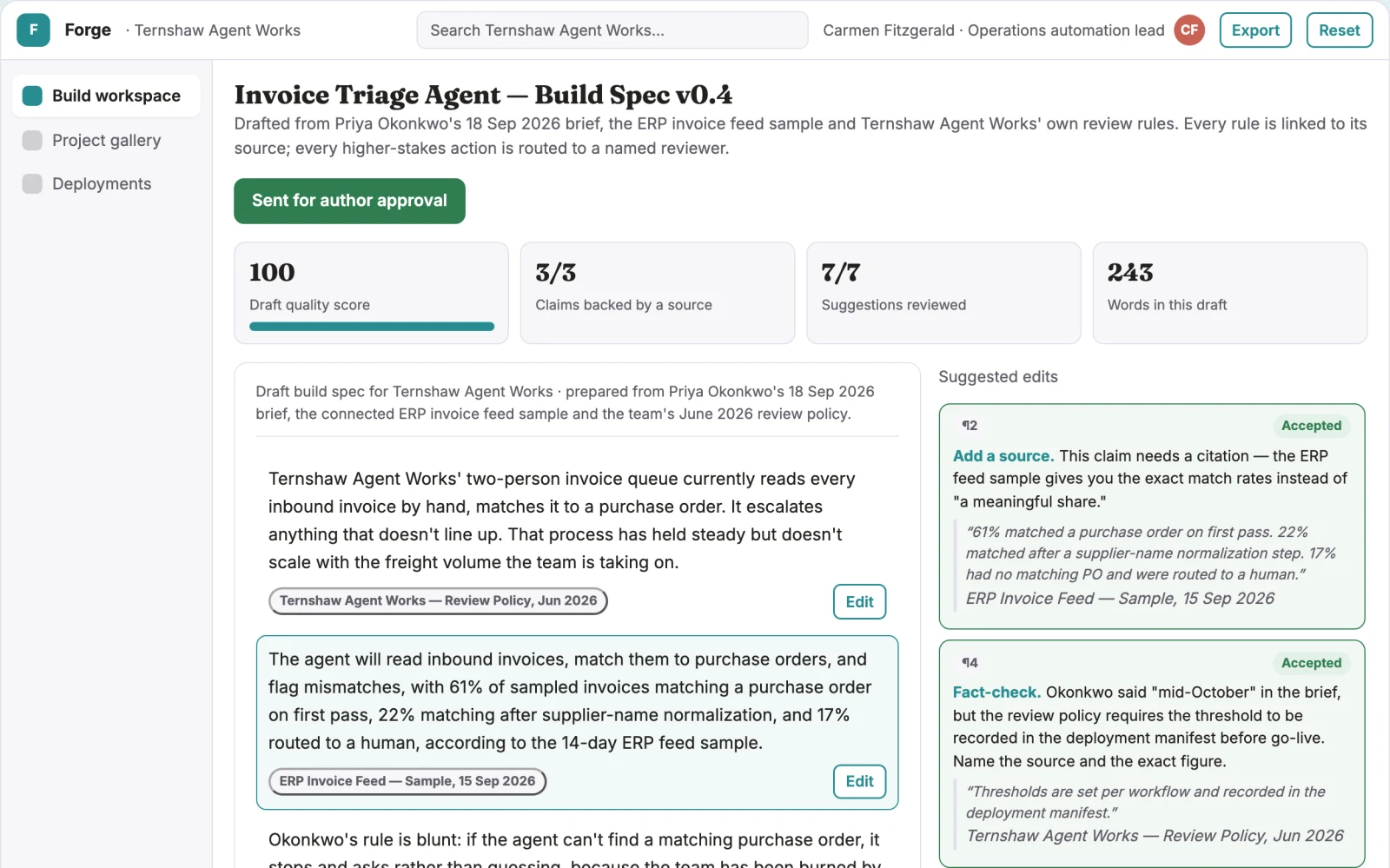The image size is (1390, 868).
Task: Click the Draft quality score progress bar
Action: click(x=372, y=327)
